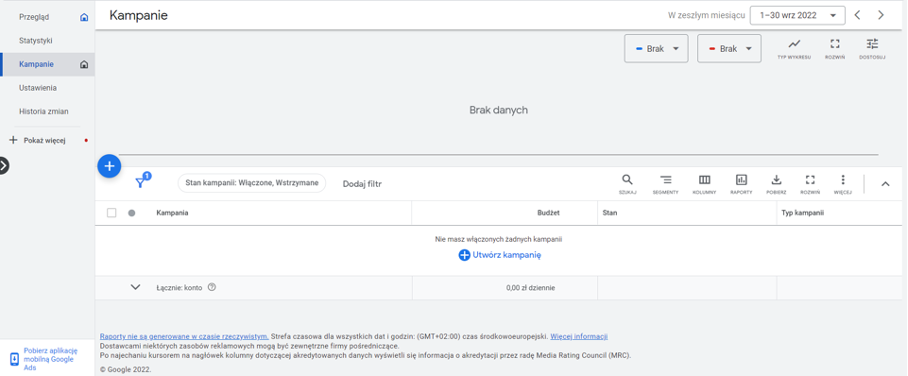Click Pobierz aplikację mobilną Google Ads link
The image size is (908, 376).
tap(50, 359)
